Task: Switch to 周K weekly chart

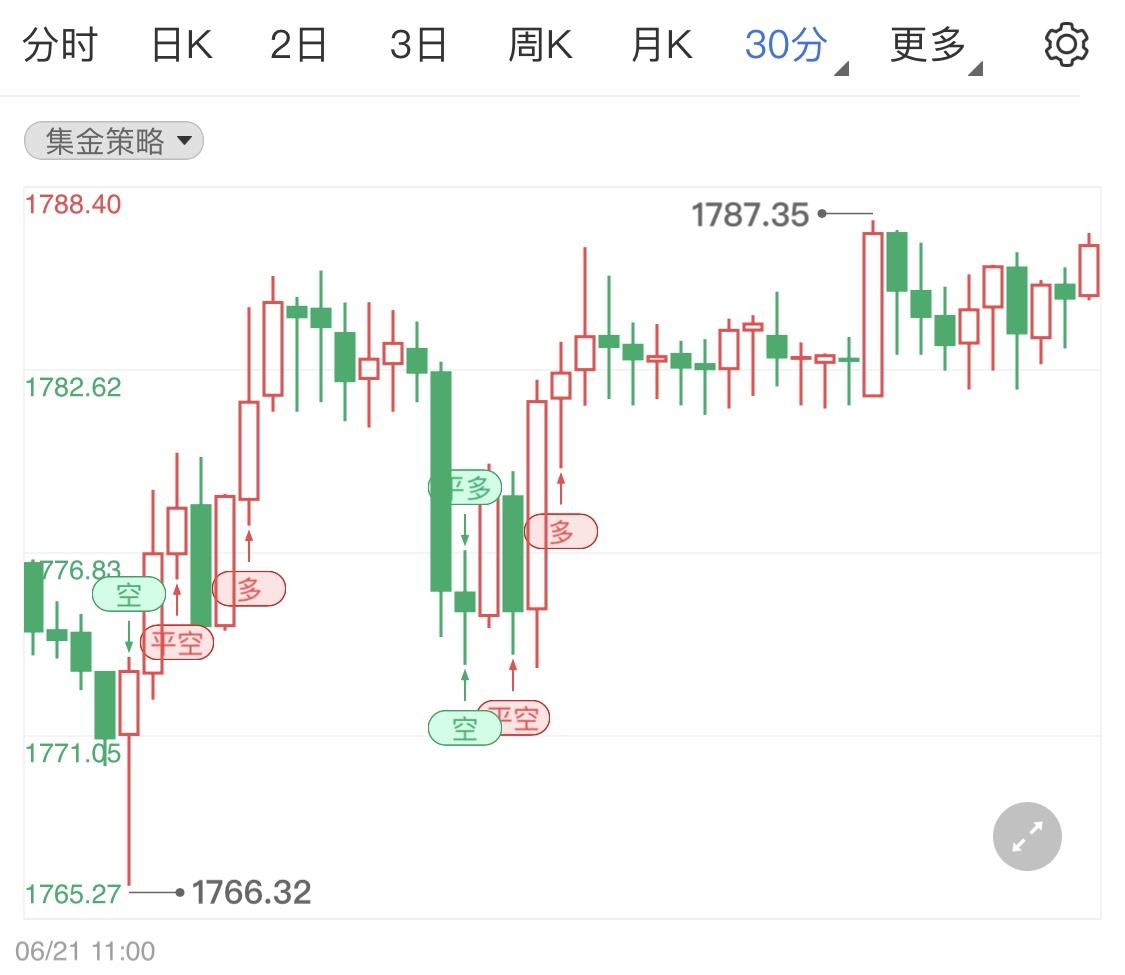Action: coord(540,46)
